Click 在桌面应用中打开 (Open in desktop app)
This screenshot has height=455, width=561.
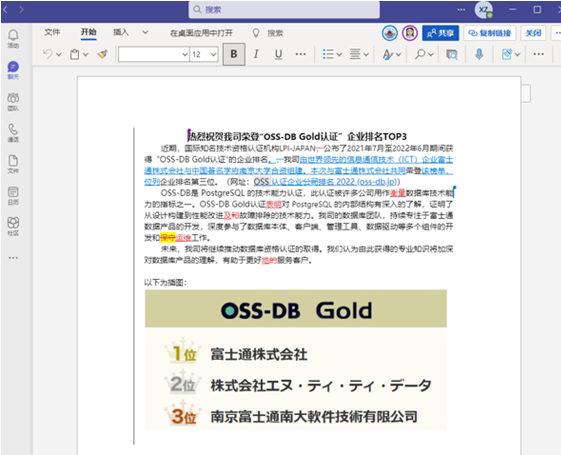pos(201,33)
